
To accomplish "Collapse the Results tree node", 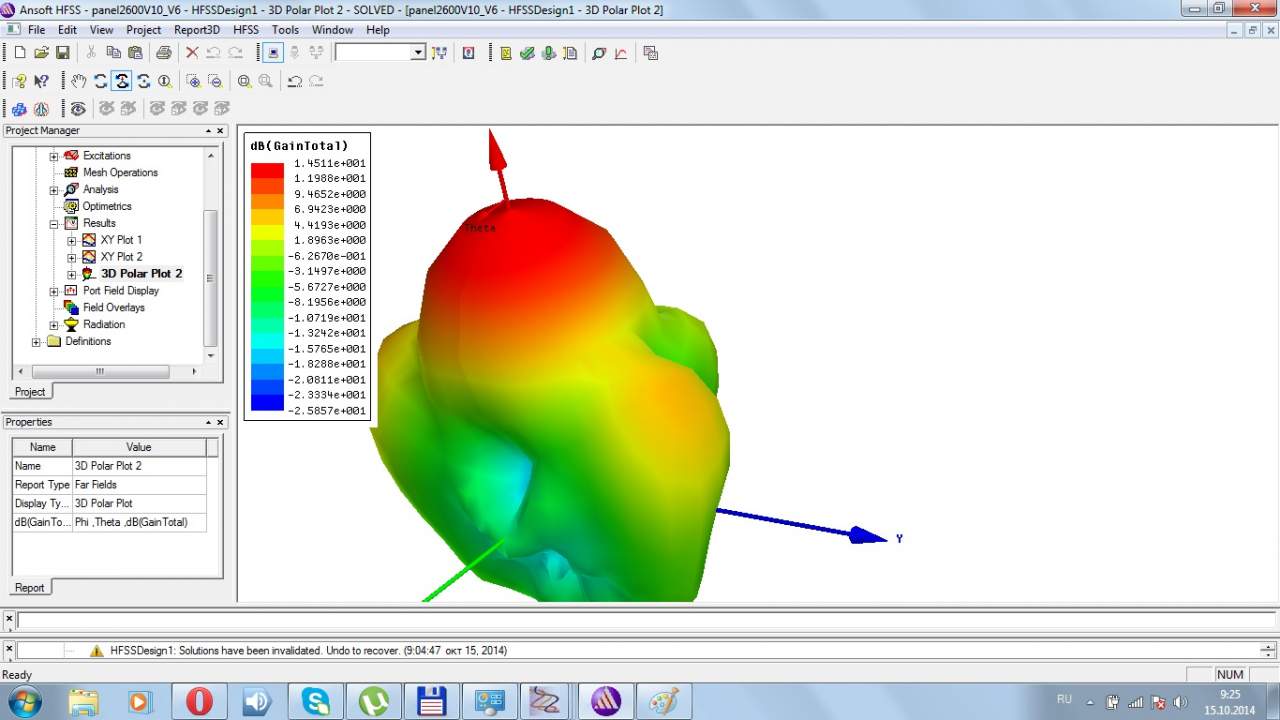I will pyautogui.click(x=54, y=224).
